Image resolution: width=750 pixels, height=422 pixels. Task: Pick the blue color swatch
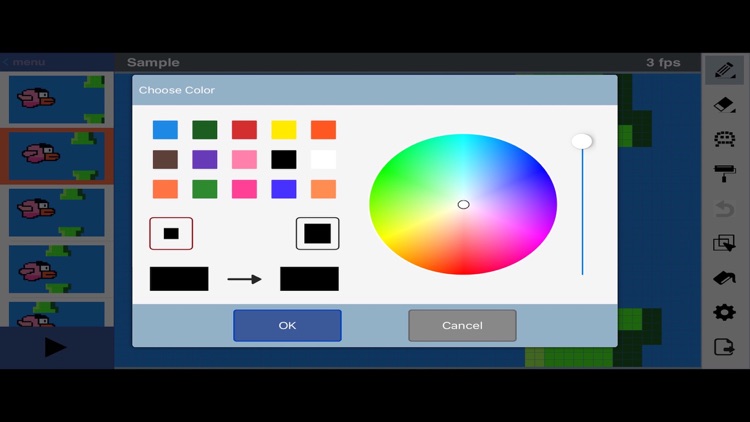(165, 130)
